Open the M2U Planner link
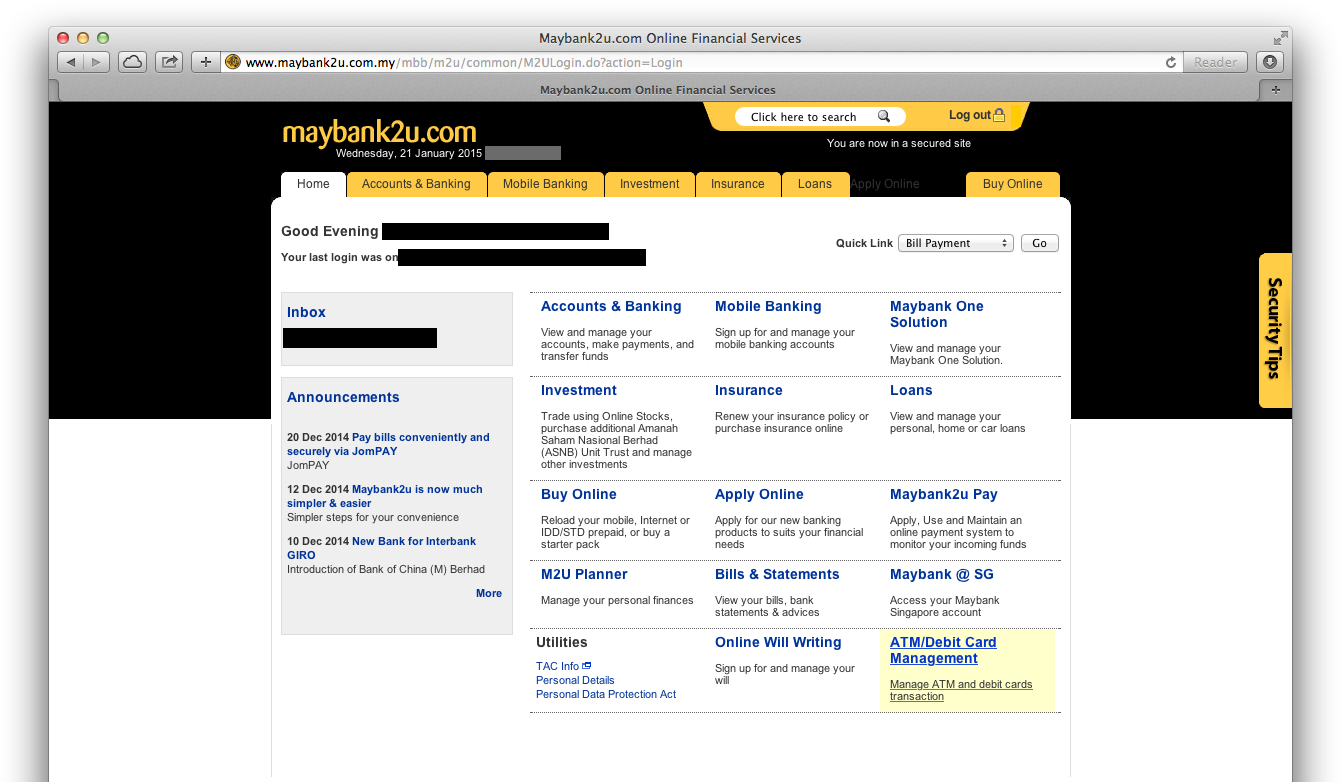The height and width of the screenshot is (782, 1341). pyautogui.click(x=584, y=574)
